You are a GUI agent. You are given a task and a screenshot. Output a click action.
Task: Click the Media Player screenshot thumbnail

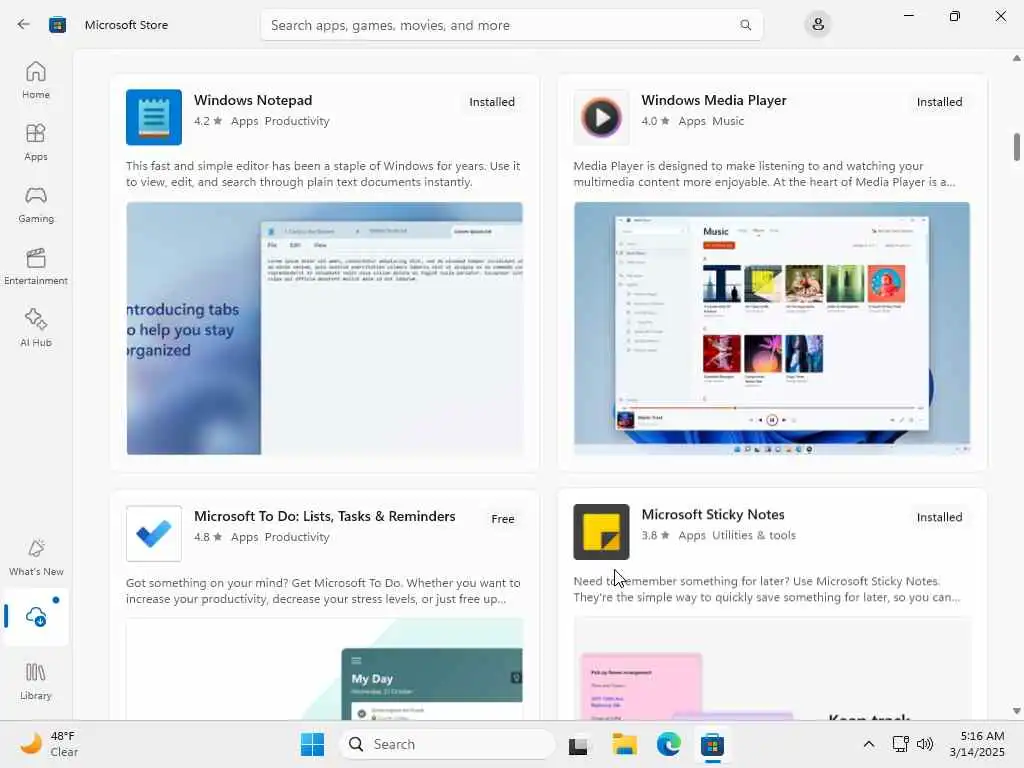pyautogui.click(x=772, y=328)
